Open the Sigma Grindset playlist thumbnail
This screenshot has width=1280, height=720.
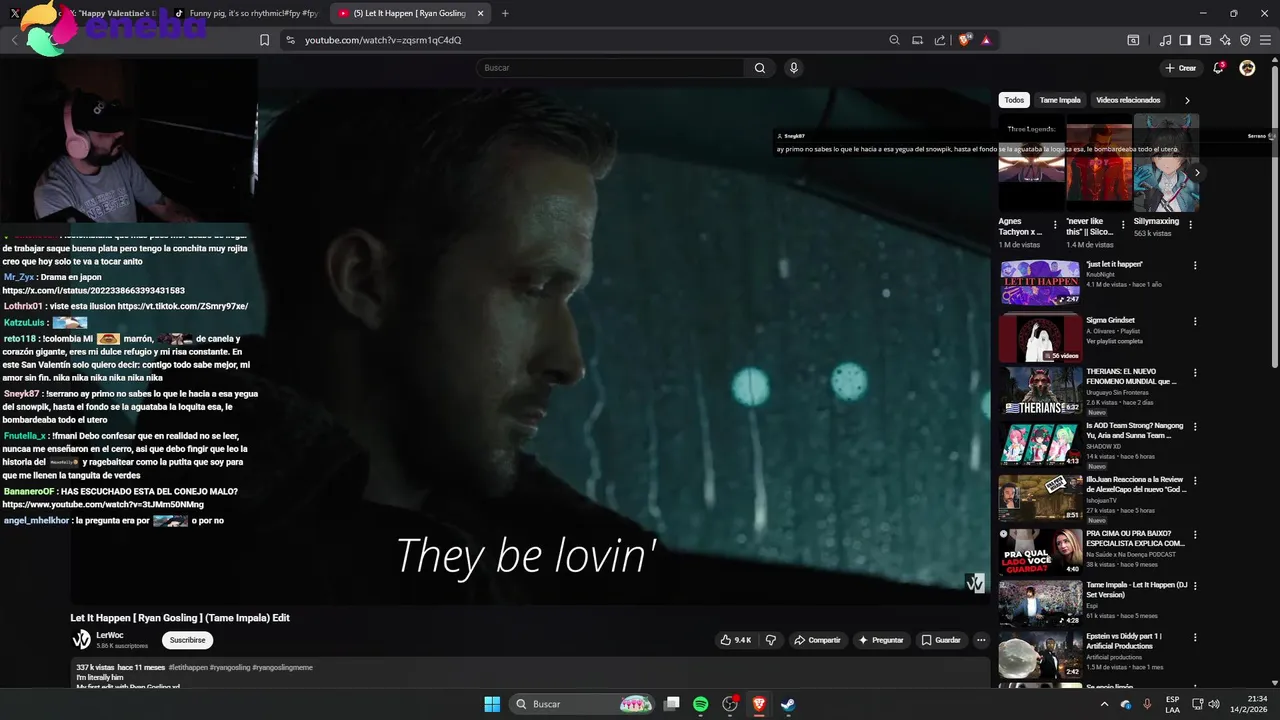coord(1040,338)
